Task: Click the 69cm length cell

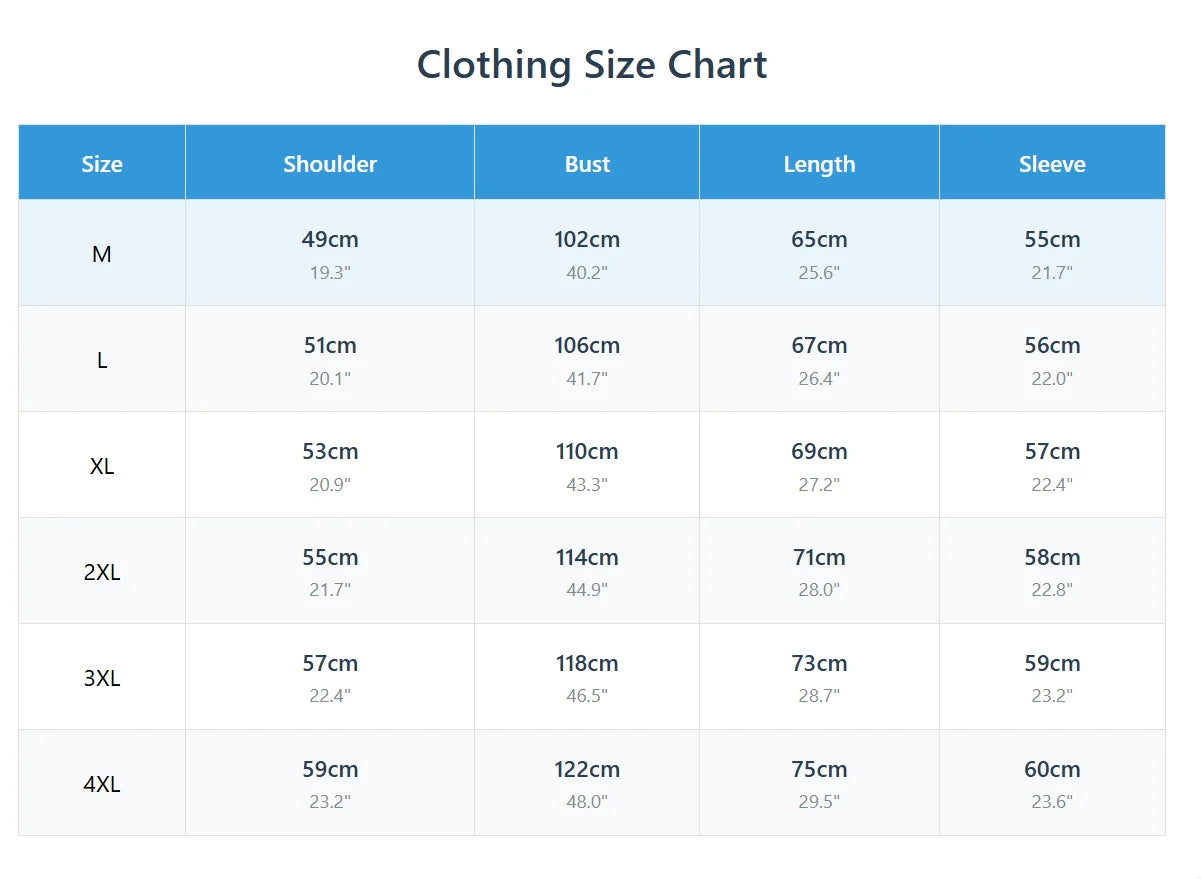Action: pos(819,452)
